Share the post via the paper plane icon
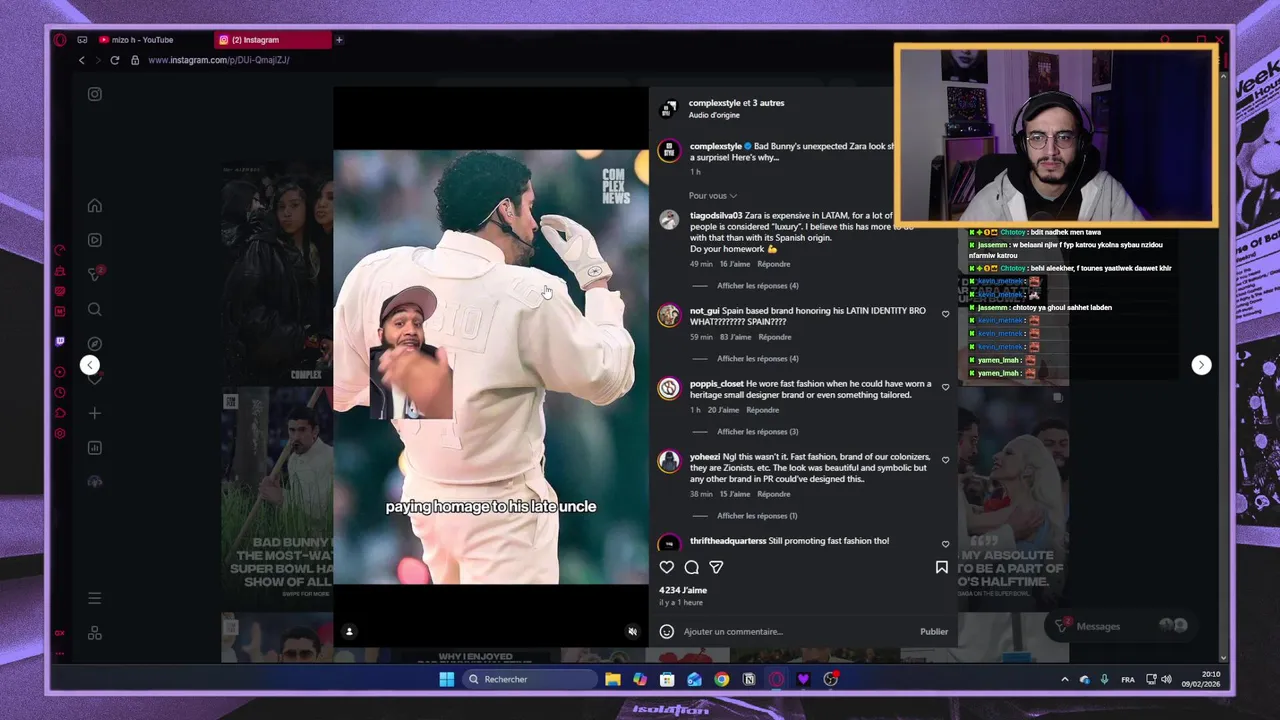This screenshot has width=1280, height=720. coord(716,567)
